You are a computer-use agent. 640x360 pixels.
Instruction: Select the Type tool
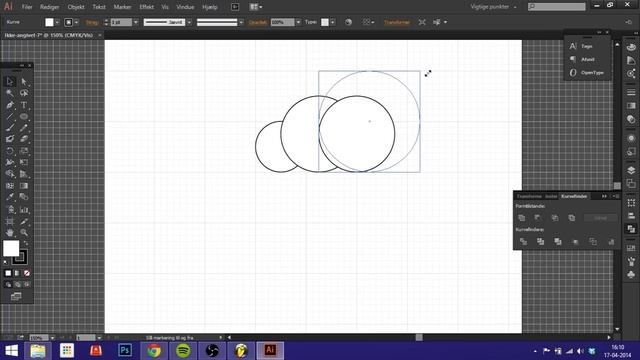coord(24,105)
